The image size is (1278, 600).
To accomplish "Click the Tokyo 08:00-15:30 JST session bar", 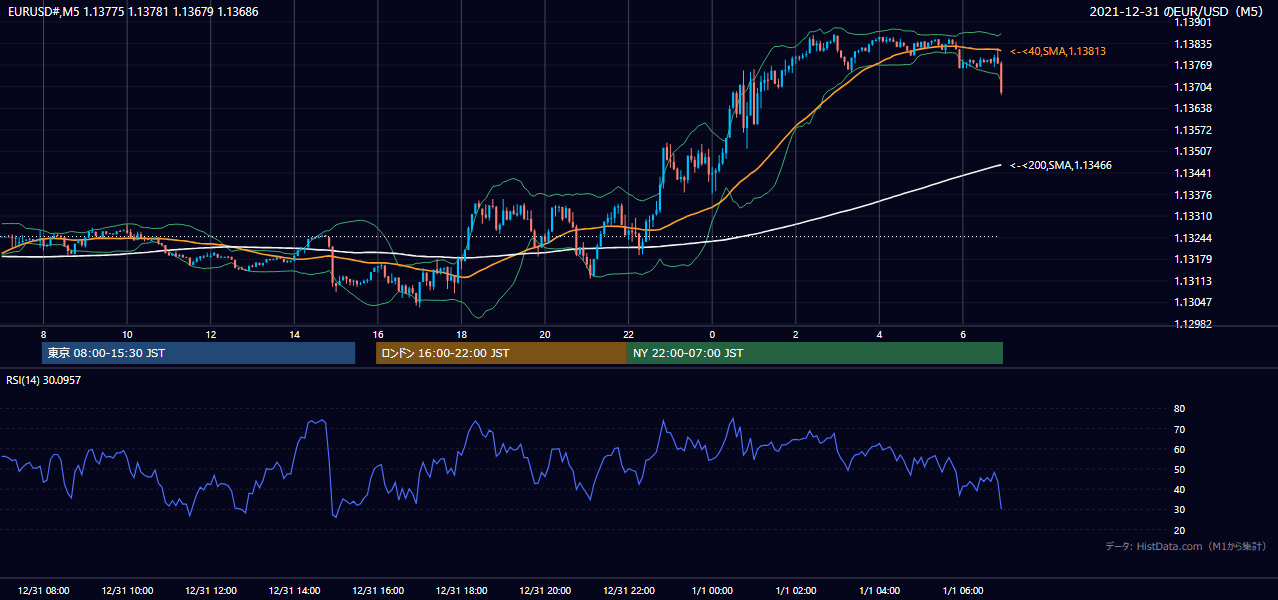I will pyautogui.click(x=198, y=353).
